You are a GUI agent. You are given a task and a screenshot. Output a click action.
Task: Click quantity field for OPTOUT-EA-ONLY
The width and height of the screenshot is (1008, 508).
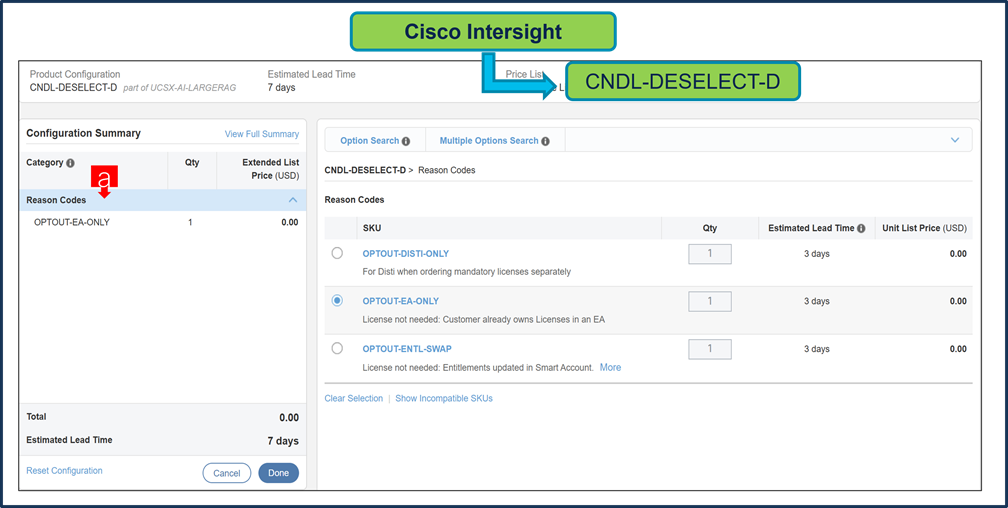click(x=710, y=301)
